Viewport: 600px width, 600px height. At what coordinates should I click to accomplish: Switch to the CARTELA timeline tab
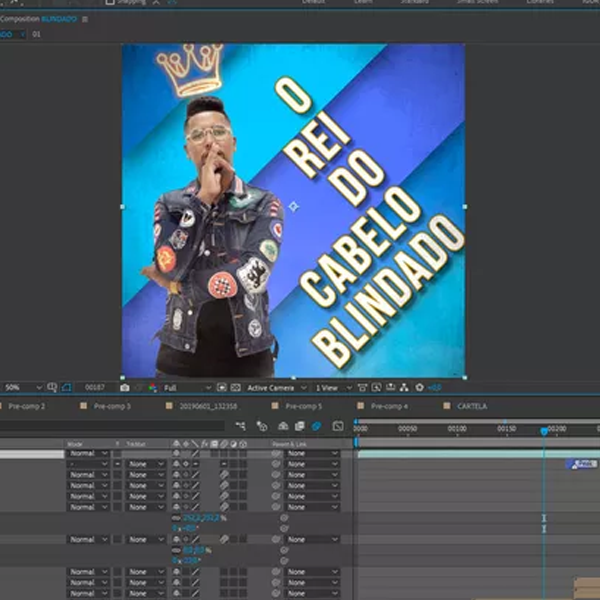pyautogui.click(x=471, y=407)
